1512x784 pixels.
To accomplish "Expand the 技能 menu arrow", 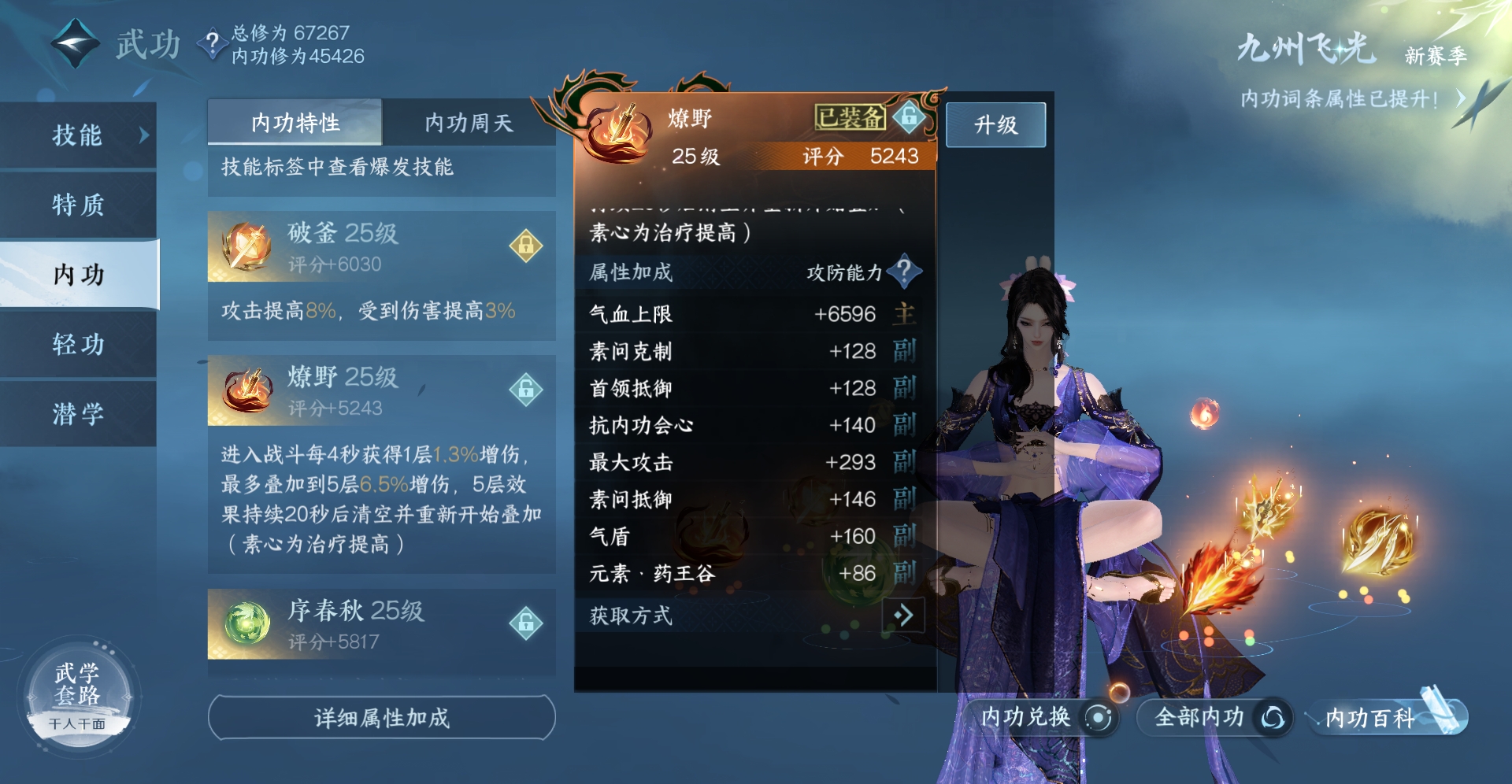I will point(144,135).
